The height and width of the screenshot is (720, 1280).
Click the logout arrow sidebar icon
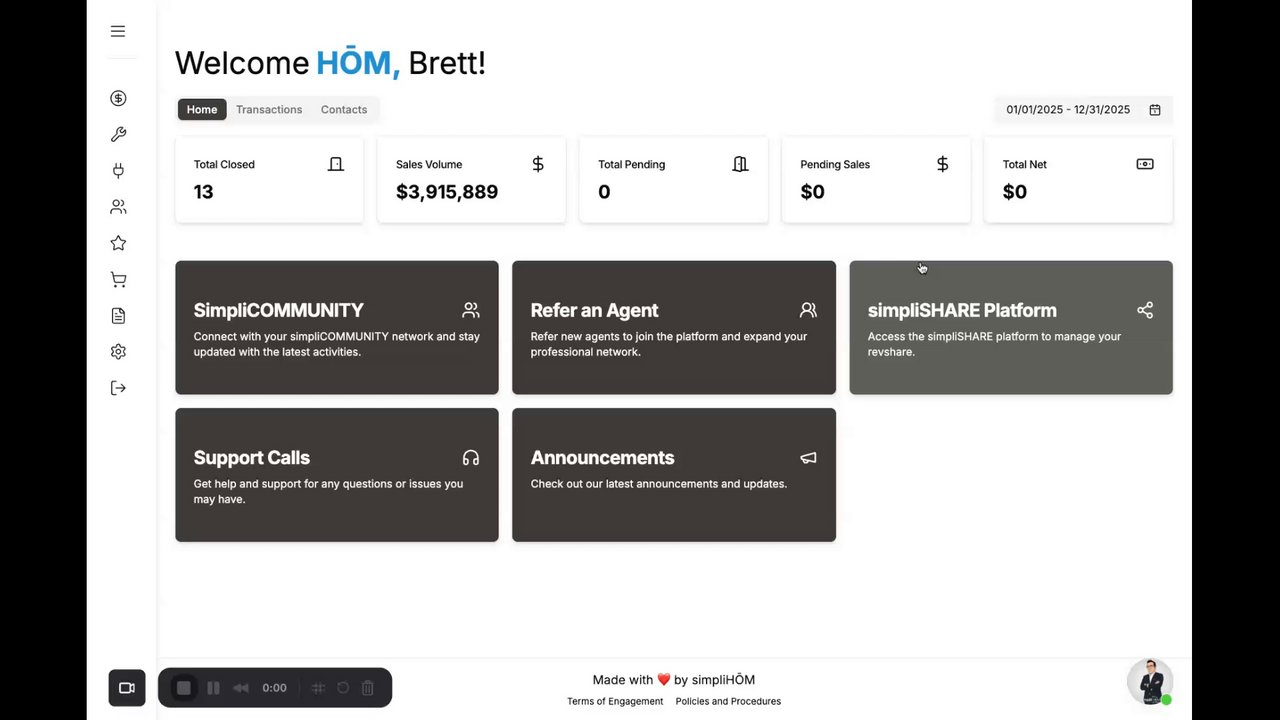click(x=118, y=388)
